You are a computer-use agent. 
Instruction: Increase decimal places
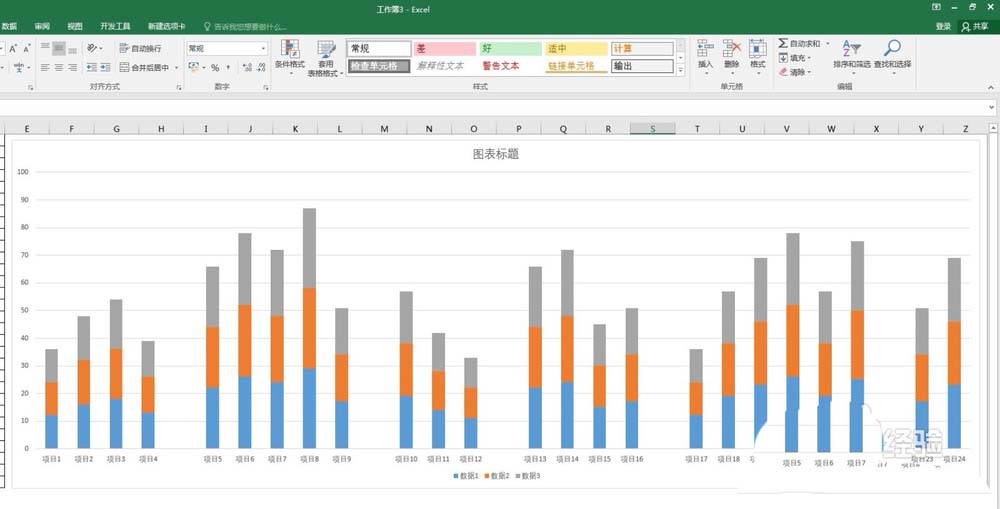tap(247, 68)
